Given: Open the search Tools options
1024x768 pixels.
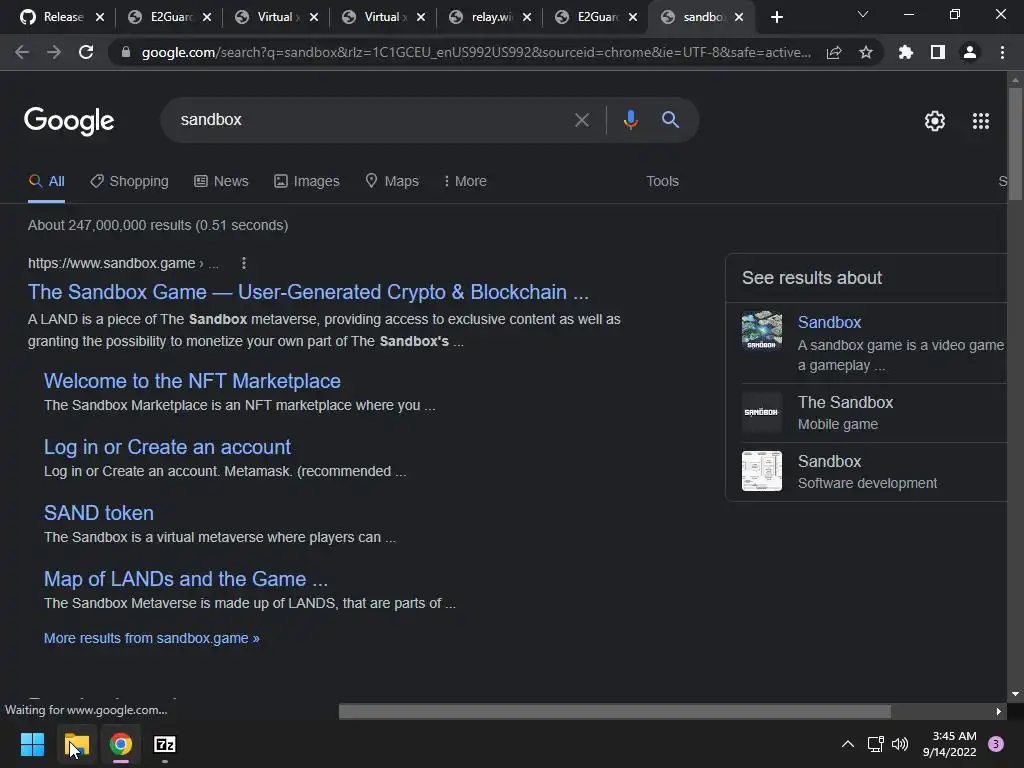Looking at the screenshot, I should click(662, 182).
